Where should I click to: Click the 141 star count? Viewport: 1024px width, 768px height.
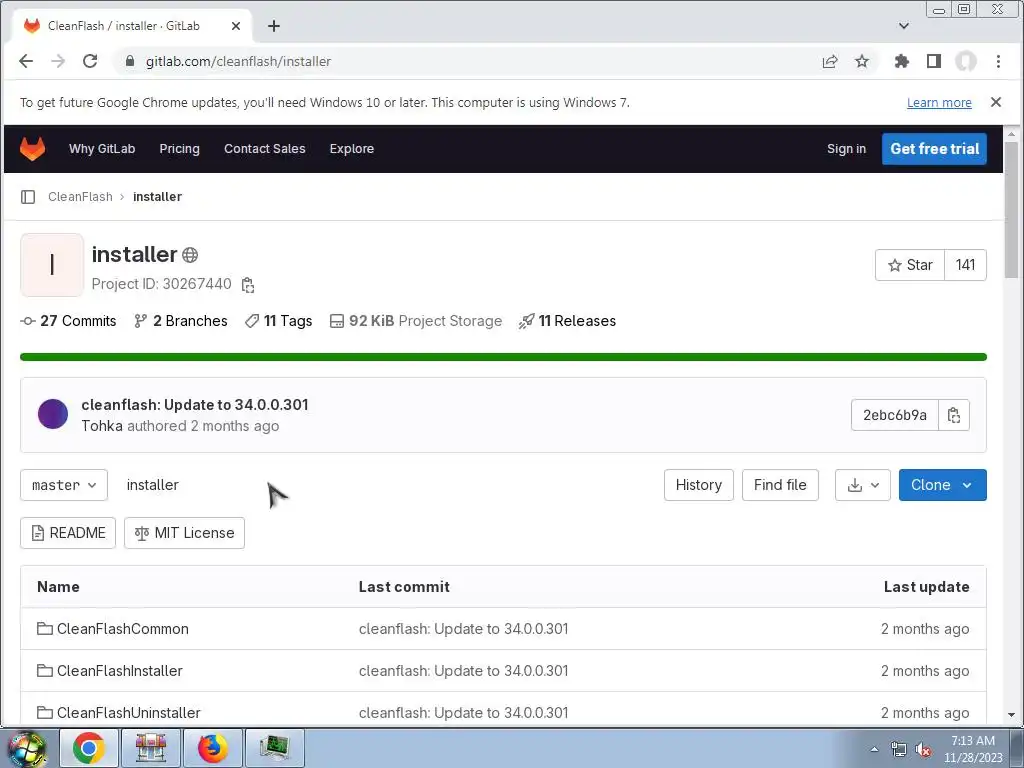pos(965,265)
